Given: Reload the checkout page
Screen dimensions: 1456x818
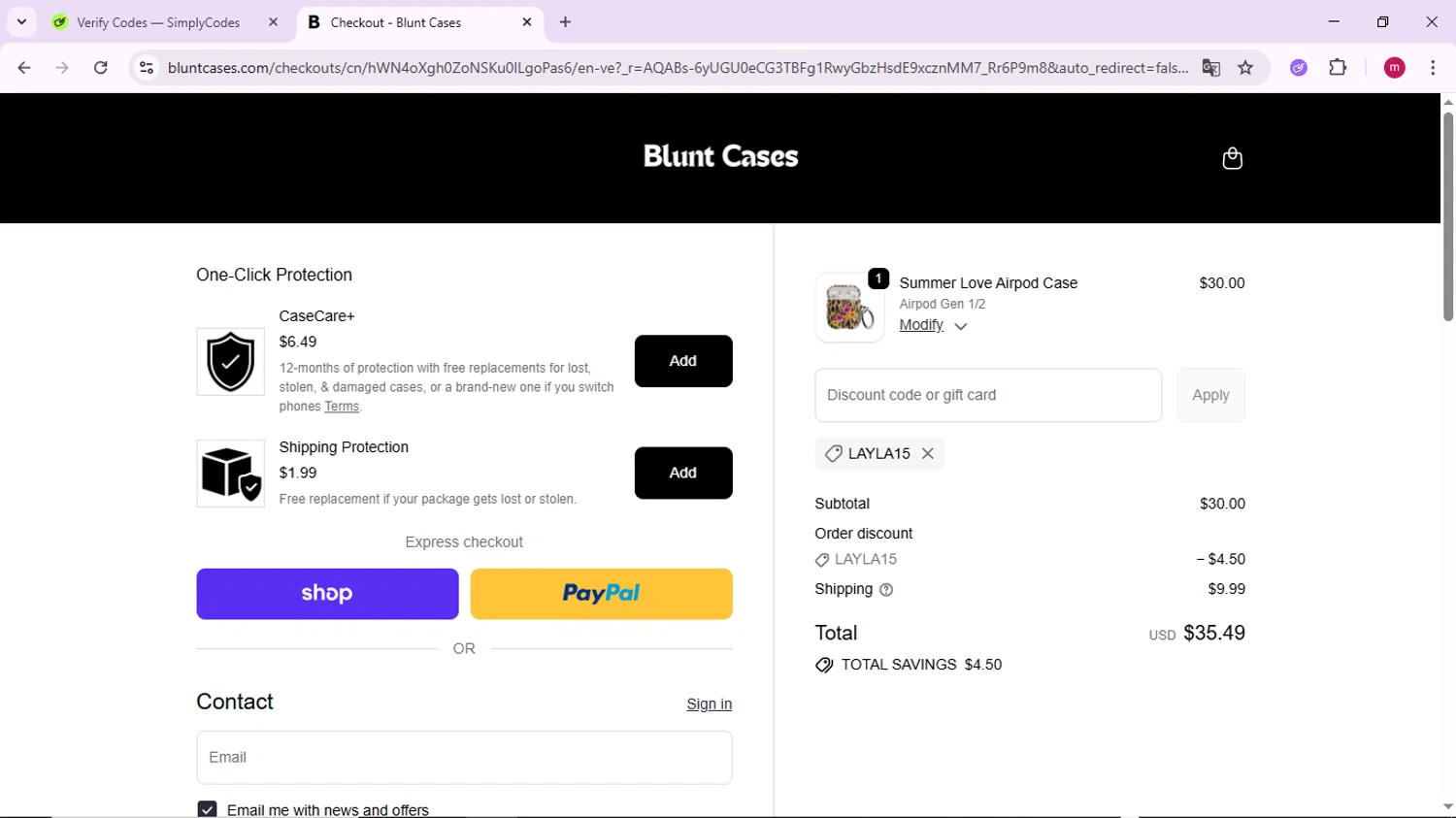Looking at the screenshot, I should click(101, 68).
